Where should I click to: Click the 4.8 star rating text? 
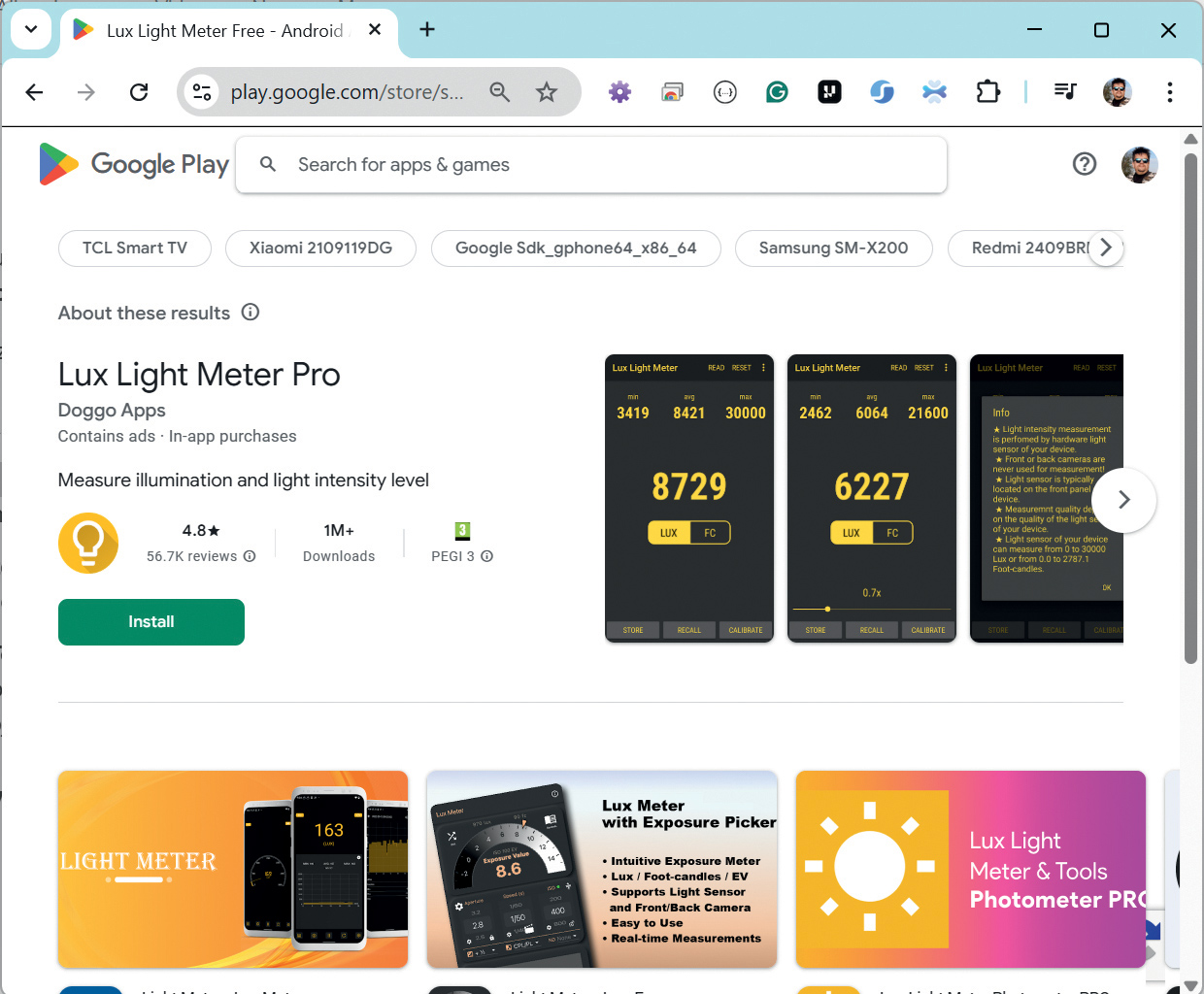201,531
